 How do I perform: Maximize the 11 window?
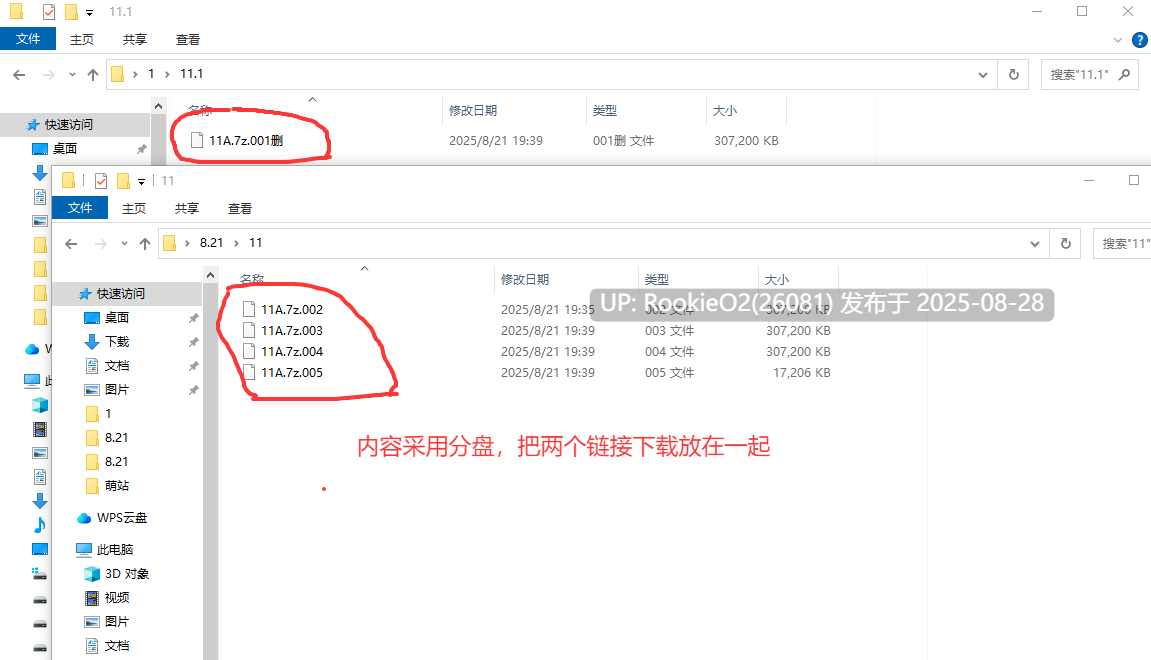coord(1133,181)
